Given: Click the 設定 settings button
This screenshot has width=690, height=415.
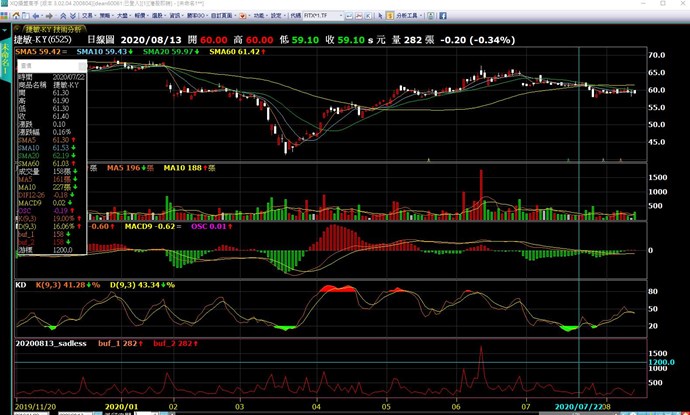Looking at the screenshot, I should click(x=274, y=16).
